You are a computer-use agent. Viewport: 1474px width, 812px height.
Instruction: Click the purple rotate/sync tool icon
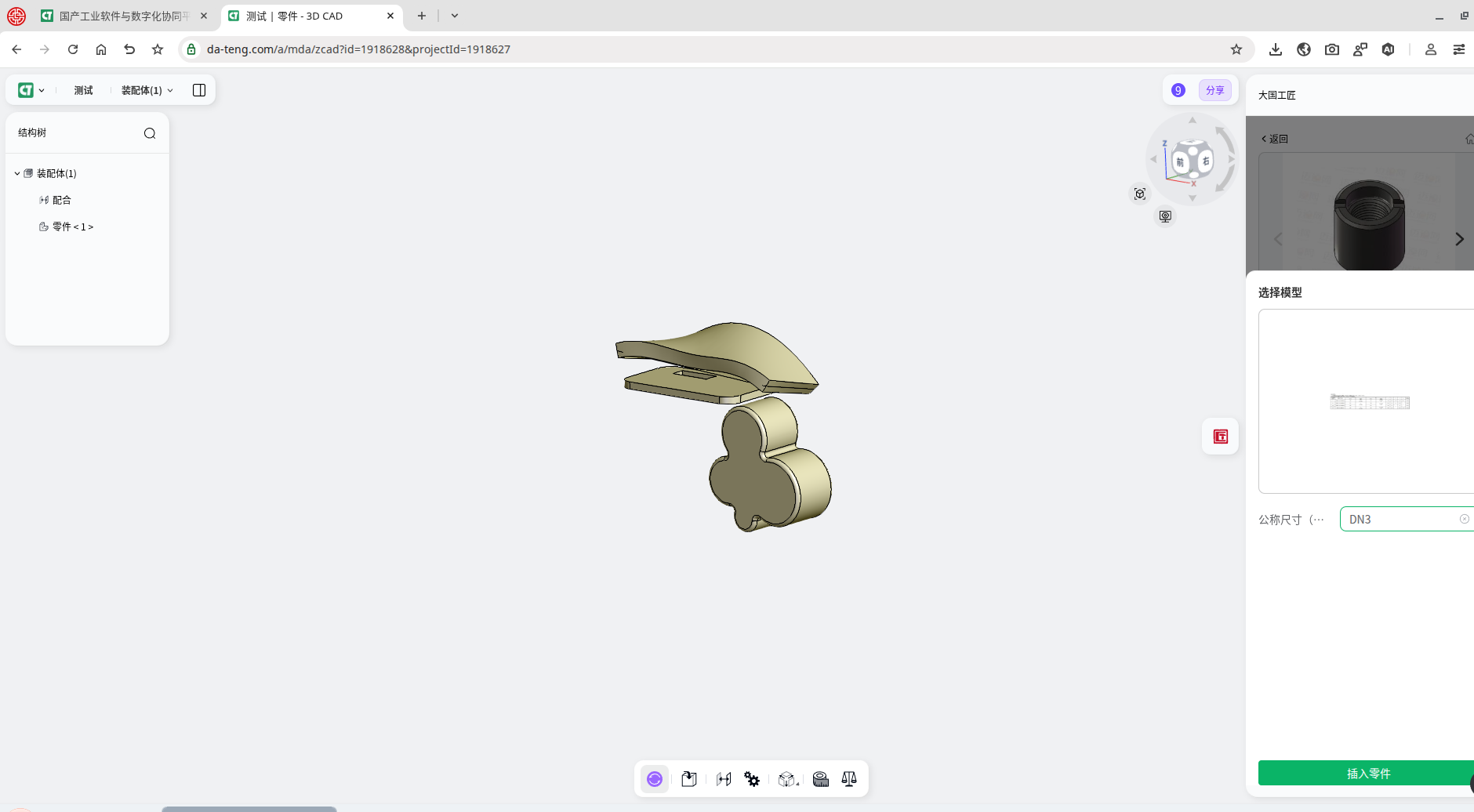(x=655, y=779)
